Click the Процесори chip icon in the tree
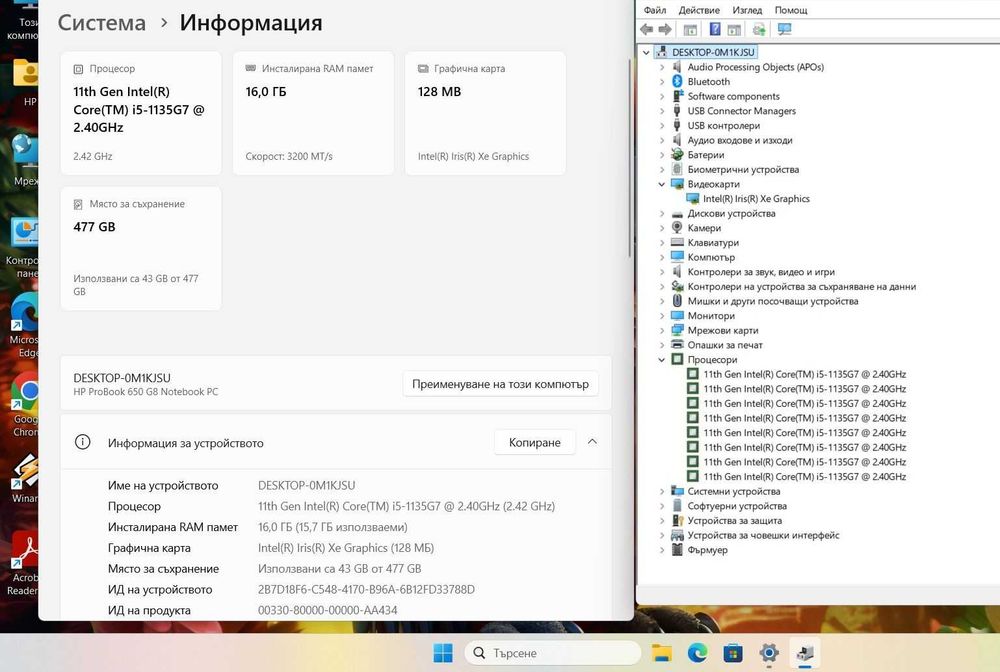This screenshot has height=672, width=1000. point(677,360)
